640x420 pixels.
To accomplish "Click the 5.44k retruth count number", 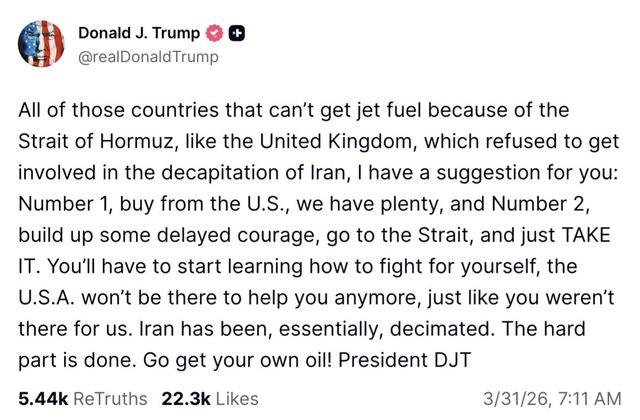I will [43, 398].
